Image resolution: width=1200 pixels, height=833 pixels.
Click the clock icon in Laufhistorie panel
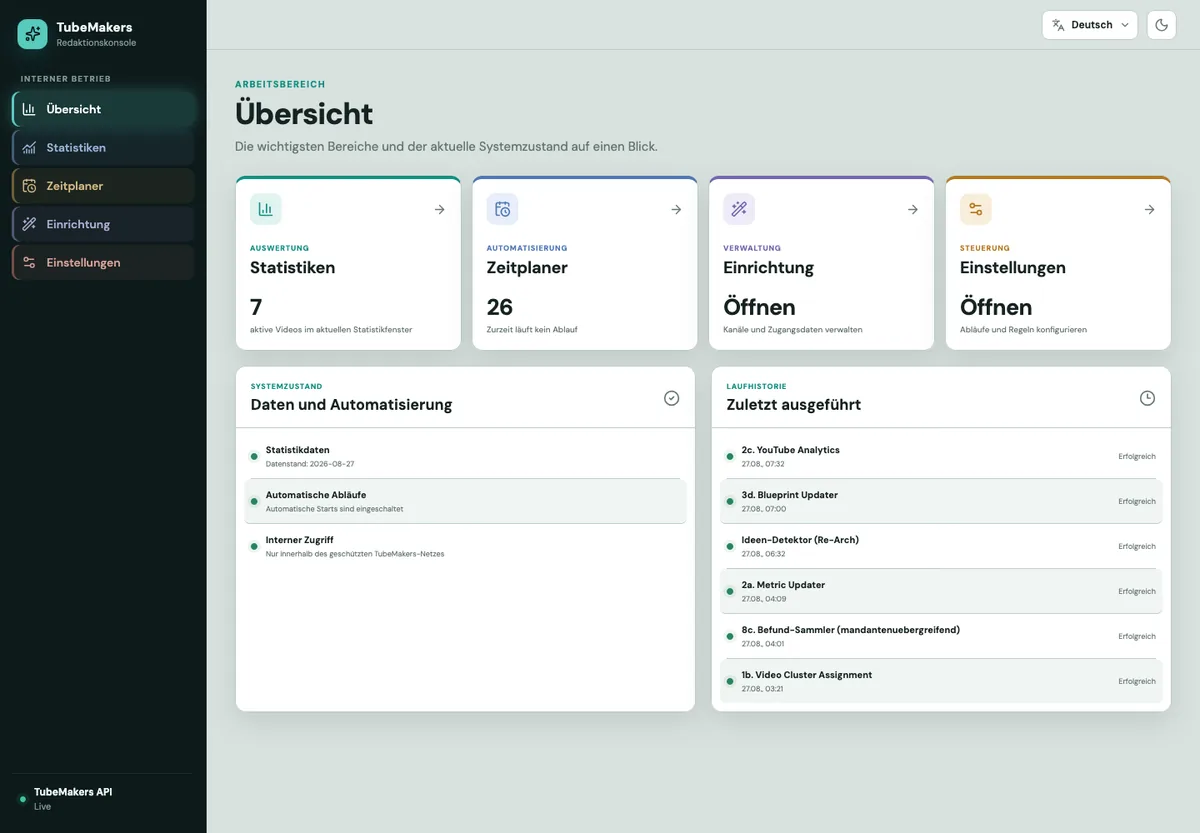[x=1147, y=398]
